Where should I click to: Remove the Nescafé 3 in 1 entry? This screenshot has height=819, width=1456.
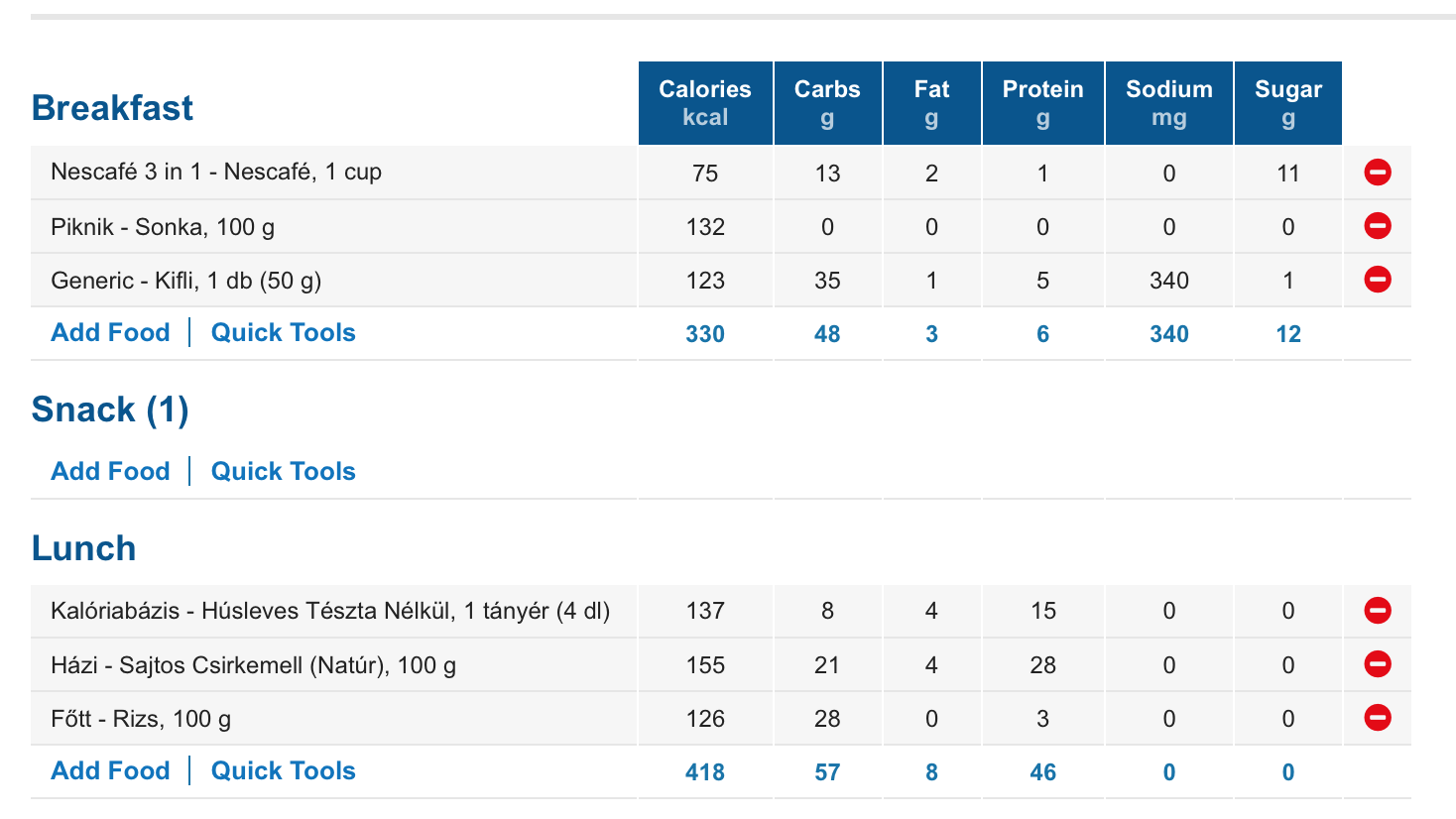[x=1377, y=173]
